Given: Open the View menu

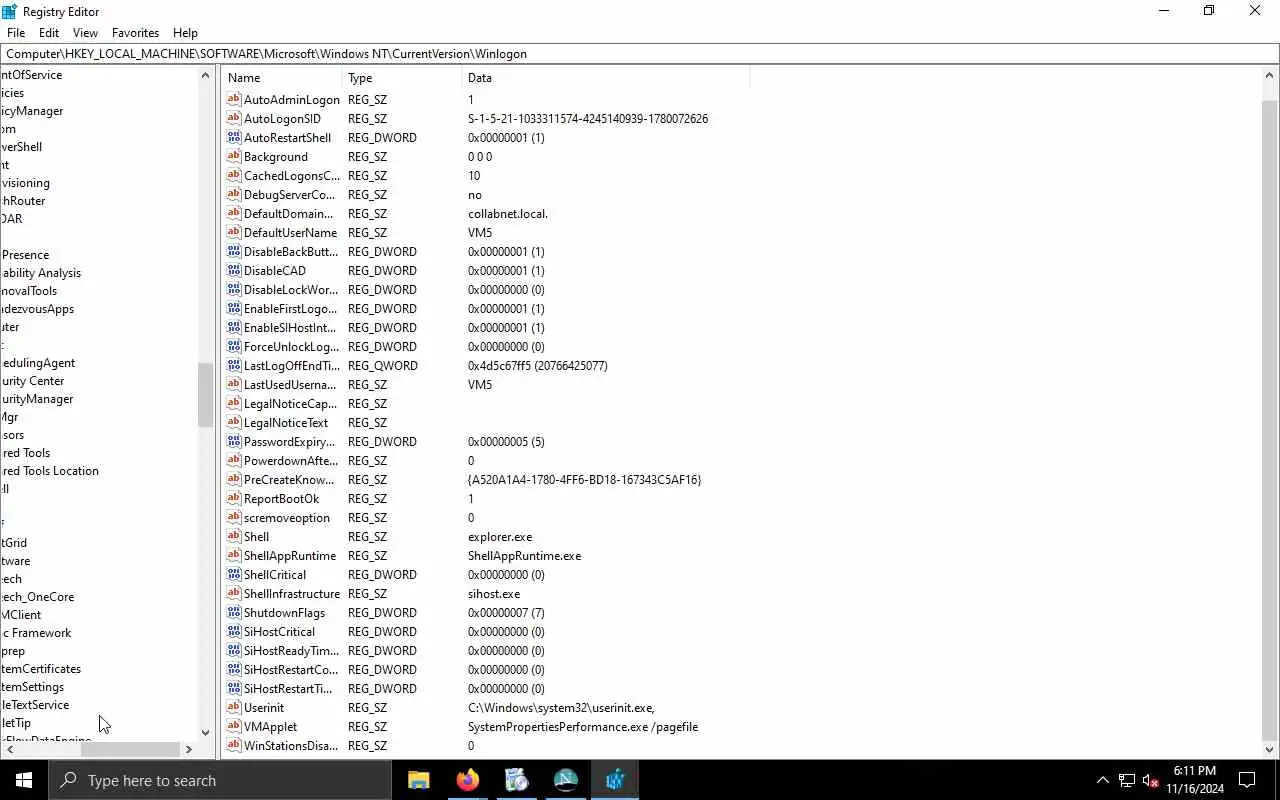Looking at the screenshot, I should tap(85, 32).
